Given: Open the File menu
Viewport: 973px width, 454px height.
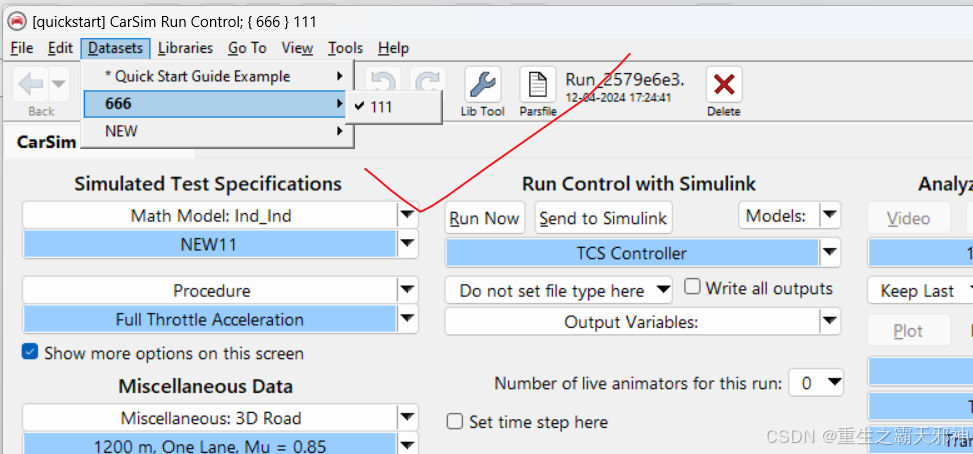Looking at the screenshot, I should 22,48.
